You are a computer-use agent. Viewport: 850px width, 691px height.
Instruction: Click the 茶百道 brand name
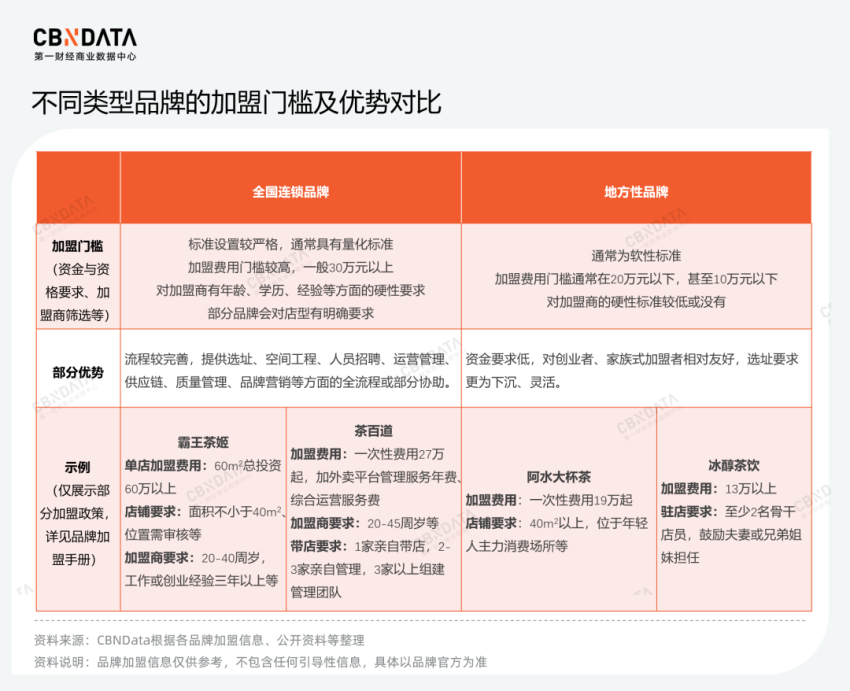click(372, 431)
